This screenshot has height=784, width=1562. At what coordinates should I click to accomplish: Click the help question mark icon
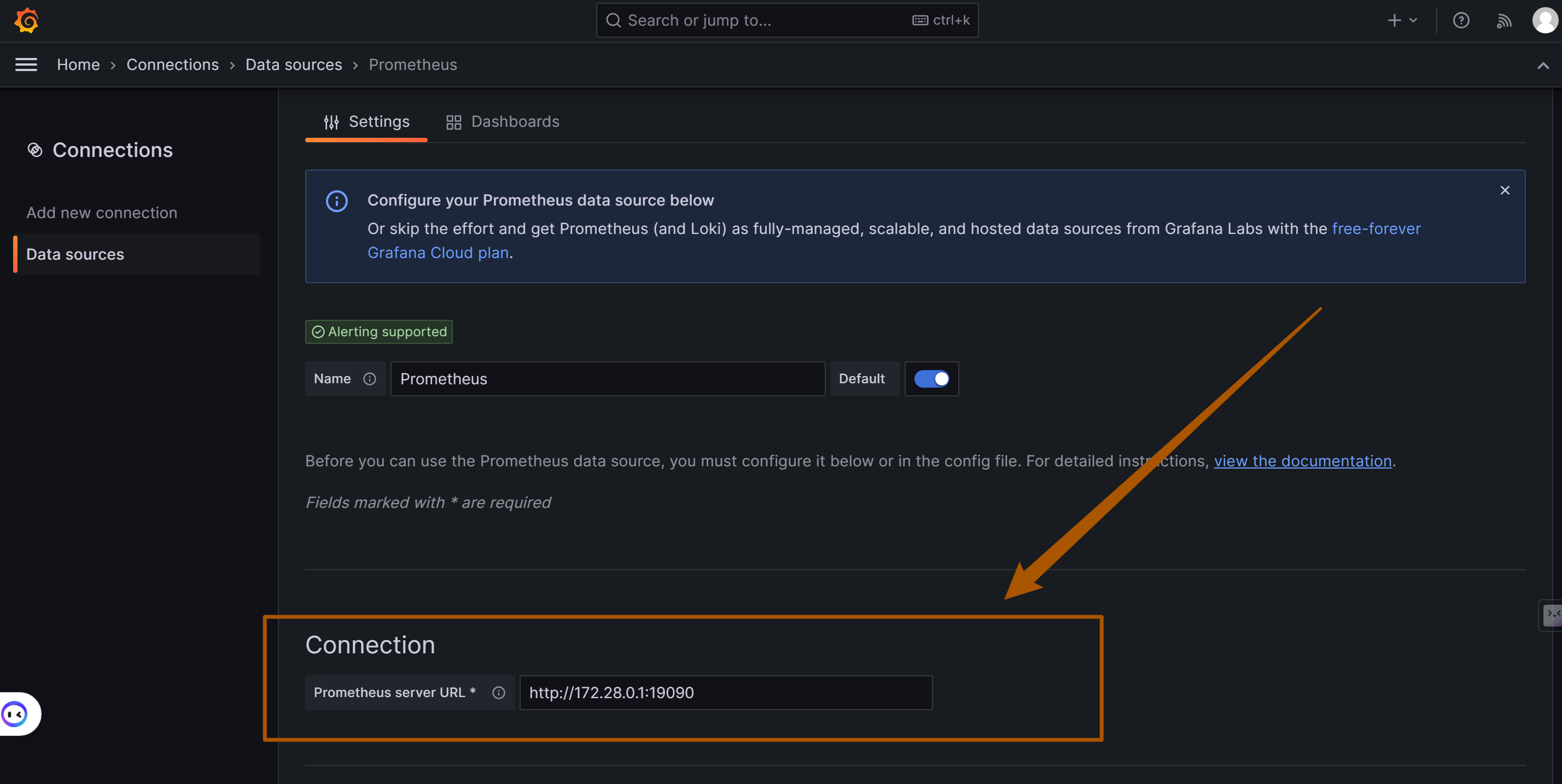(x=1461, y=19)
